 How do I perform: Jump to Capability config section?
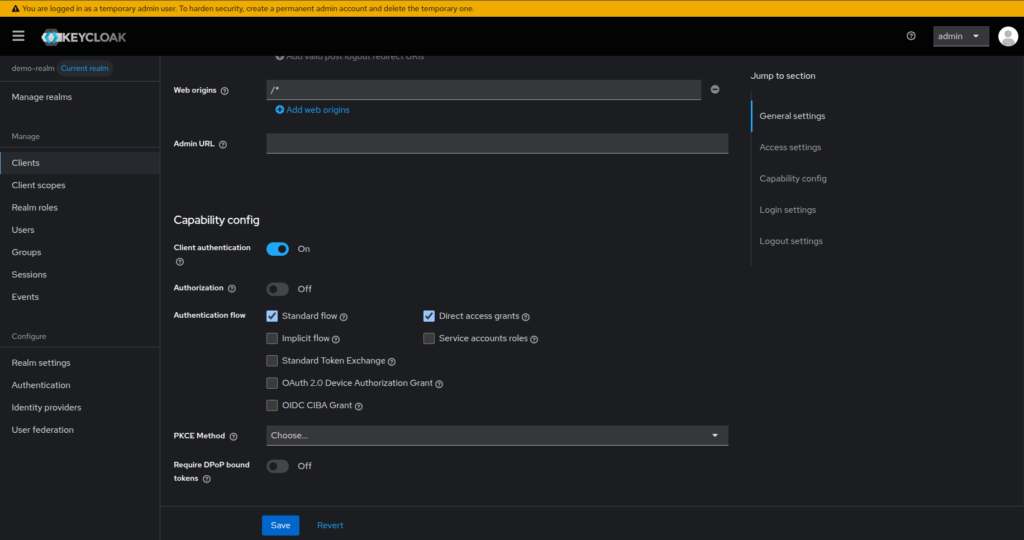[793, 178]
